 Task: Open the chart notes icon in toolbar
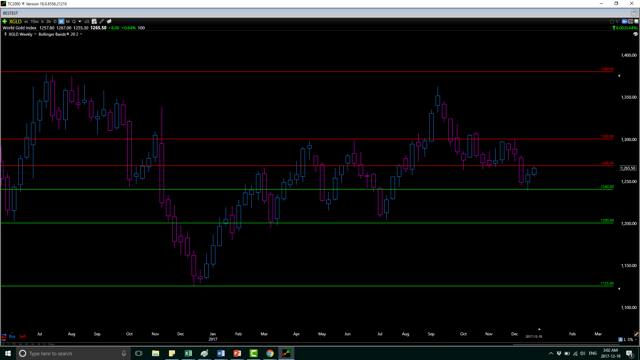point(94,21)
